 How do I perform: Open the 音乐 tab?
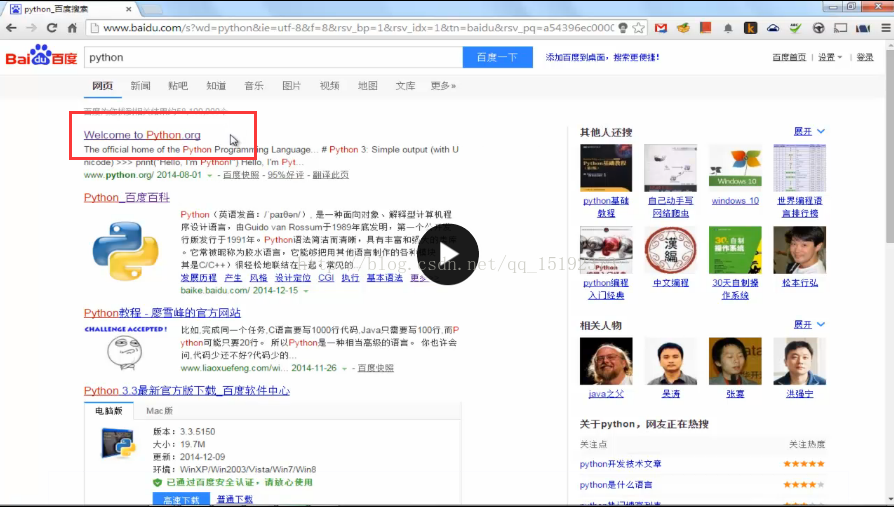pyautogui.click(x=254, y=86)
